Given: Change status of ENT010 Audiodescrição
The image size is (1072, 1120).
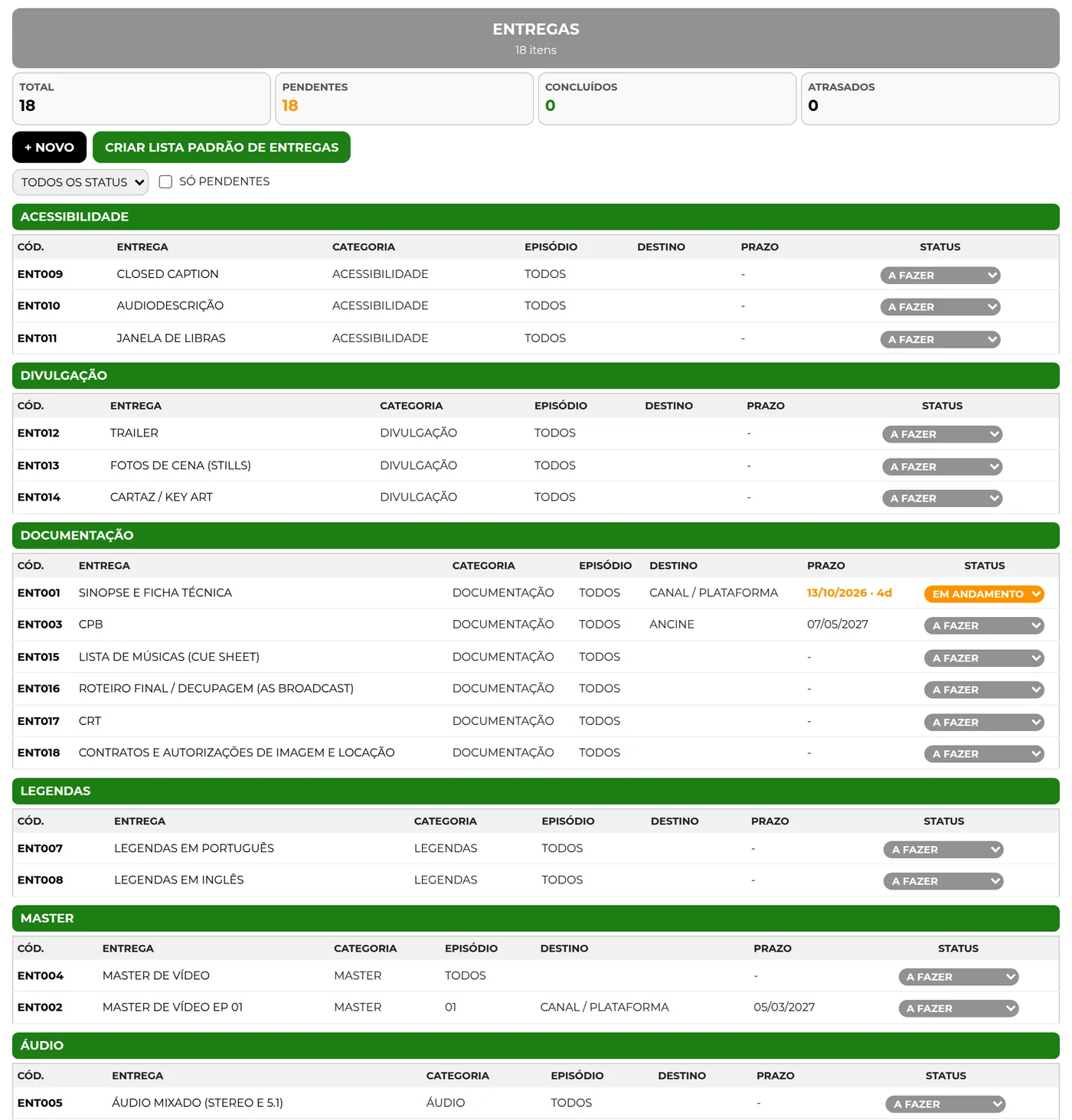Looking at the screenshot, I should pyautogui.click(x=940, y=307).
